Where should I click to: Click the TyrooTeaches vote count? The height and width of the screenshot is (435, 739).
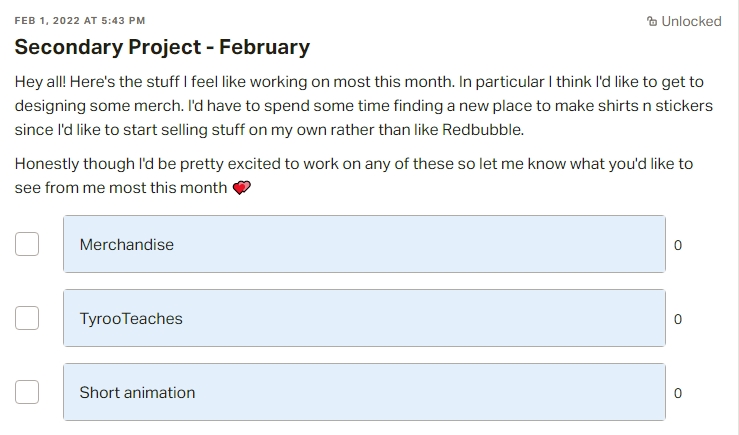click(x=678, y=319)
